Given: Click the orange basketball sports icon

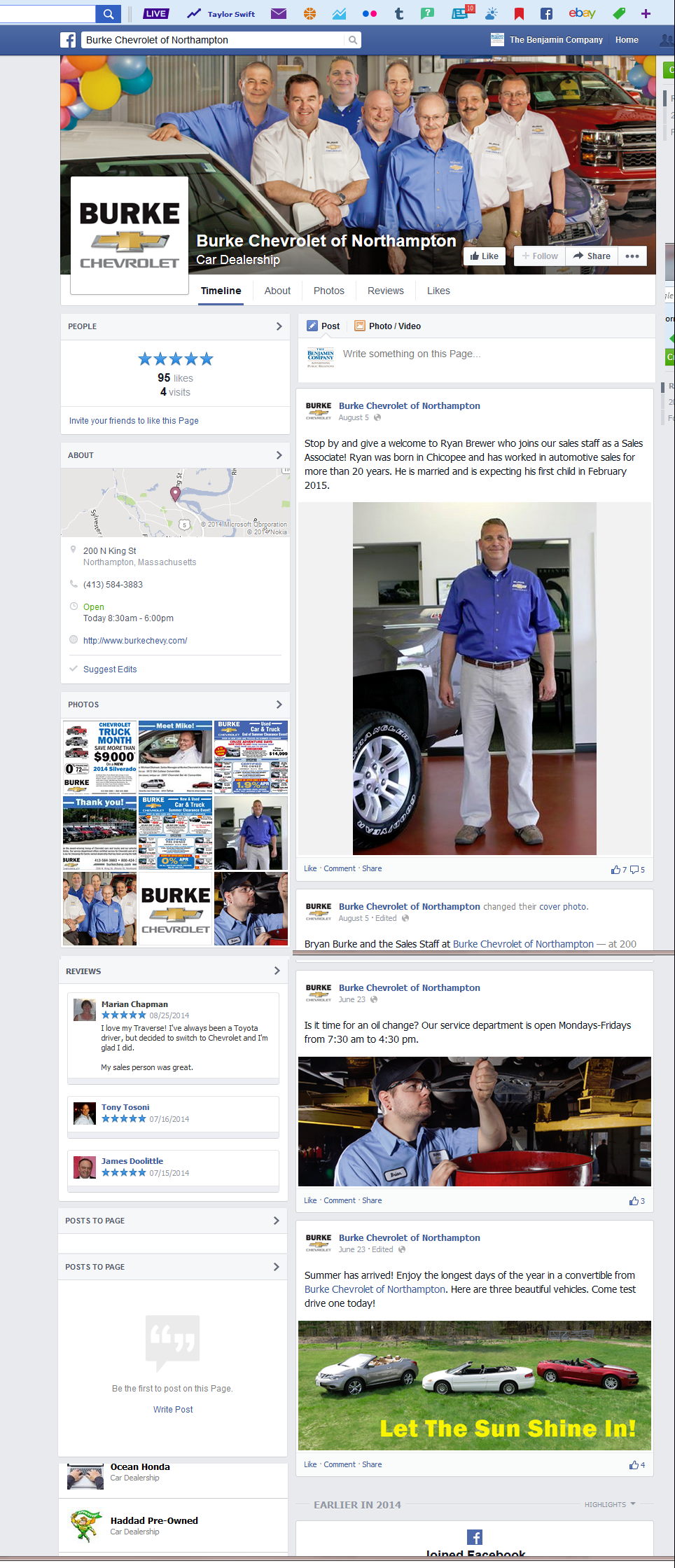Looking at the screenshot, I should [310, 13].
